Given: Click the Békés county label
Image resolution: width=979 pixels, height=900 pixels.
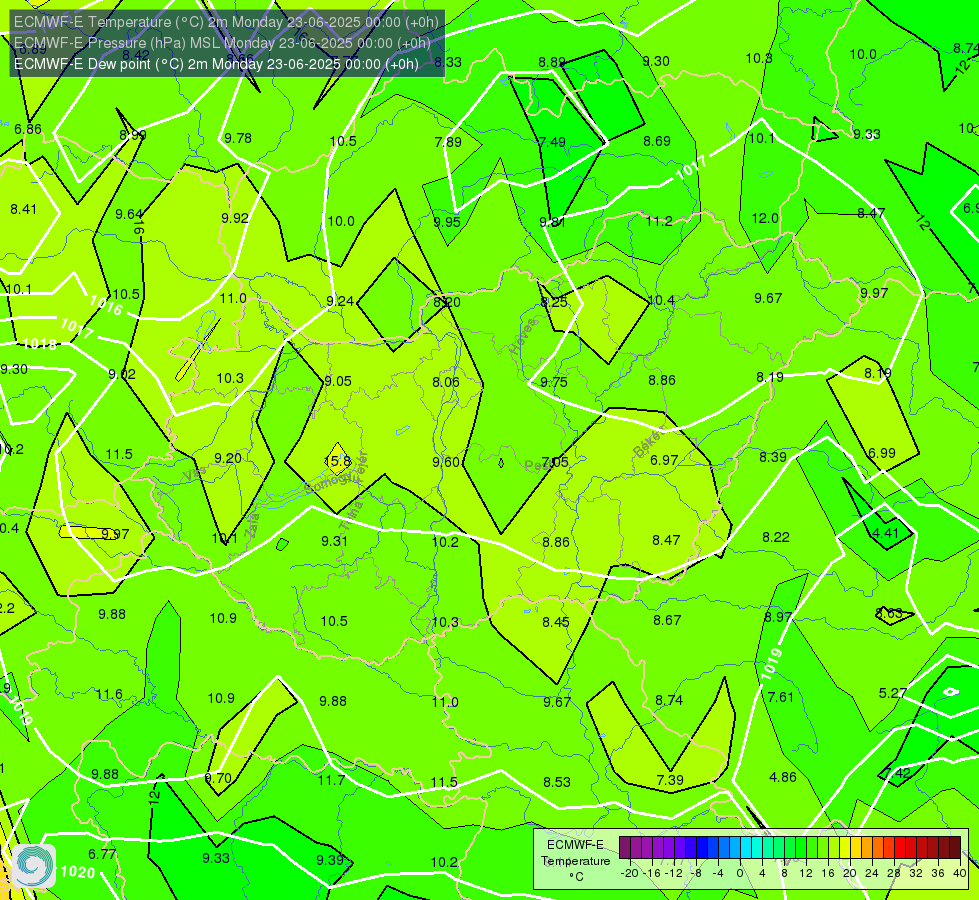Looking at the screenshot, I should coord(649,443).
